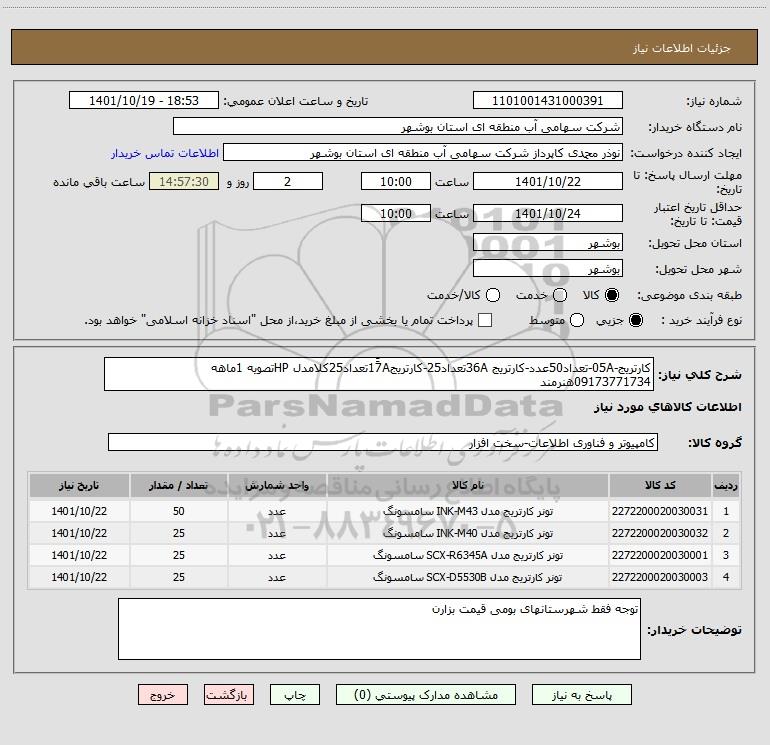Click the گروه کالا field سخت افزار
The image size is (770, 745).
pyautogui.click(x=383, y=442)
